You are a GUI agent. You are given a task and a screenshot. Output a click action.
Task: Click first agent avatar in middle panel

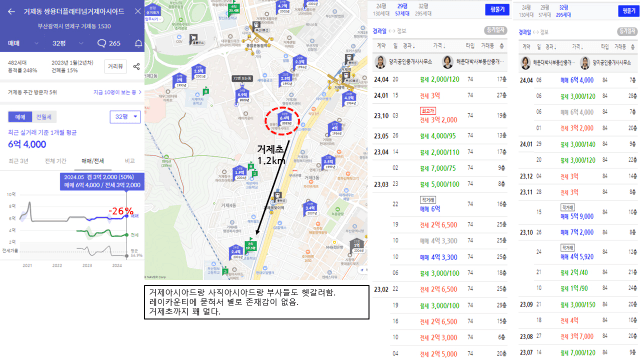380,62
